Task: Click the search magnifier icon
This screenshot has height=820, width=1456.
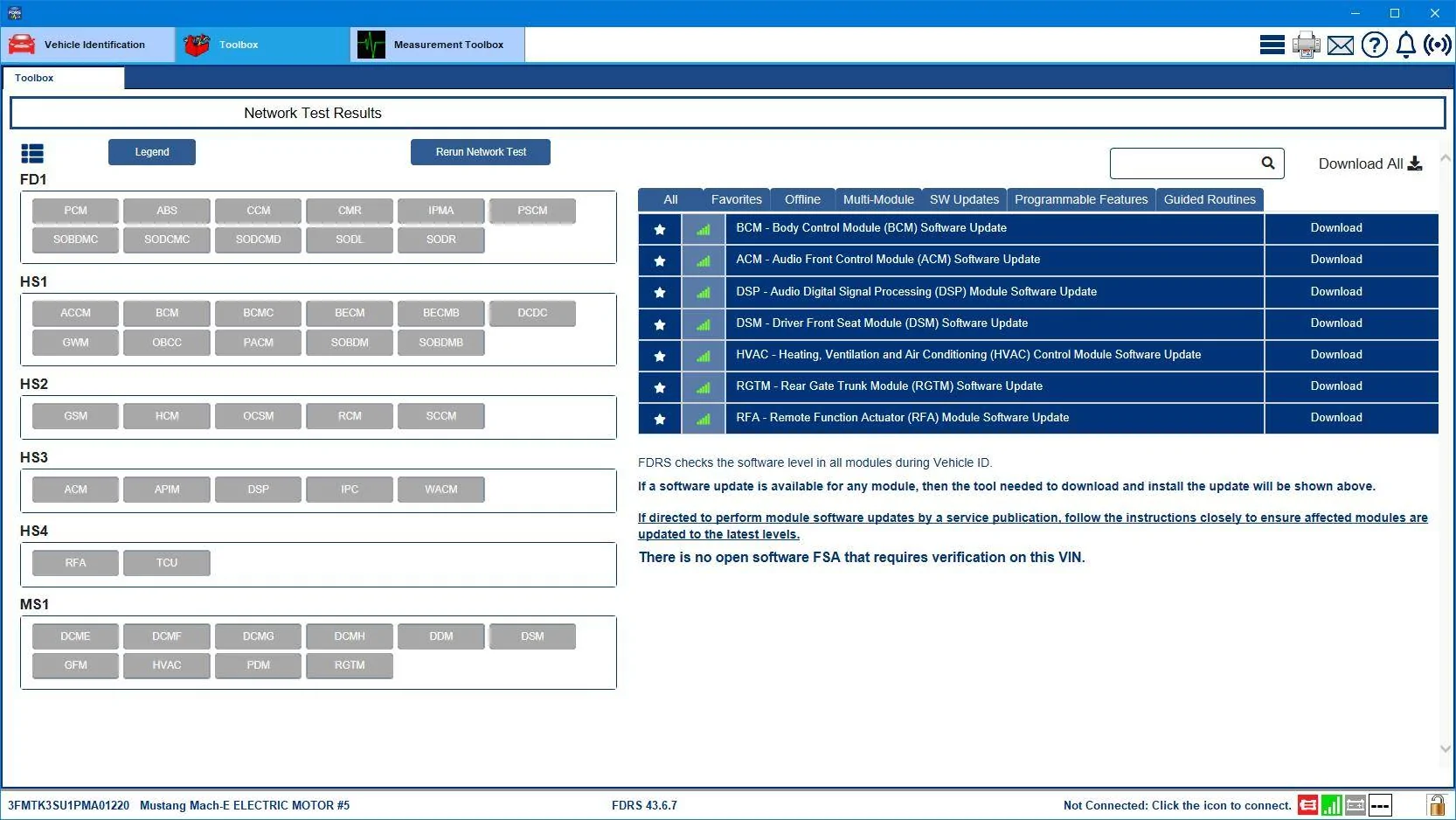Action: click(x=1268, y=163)
